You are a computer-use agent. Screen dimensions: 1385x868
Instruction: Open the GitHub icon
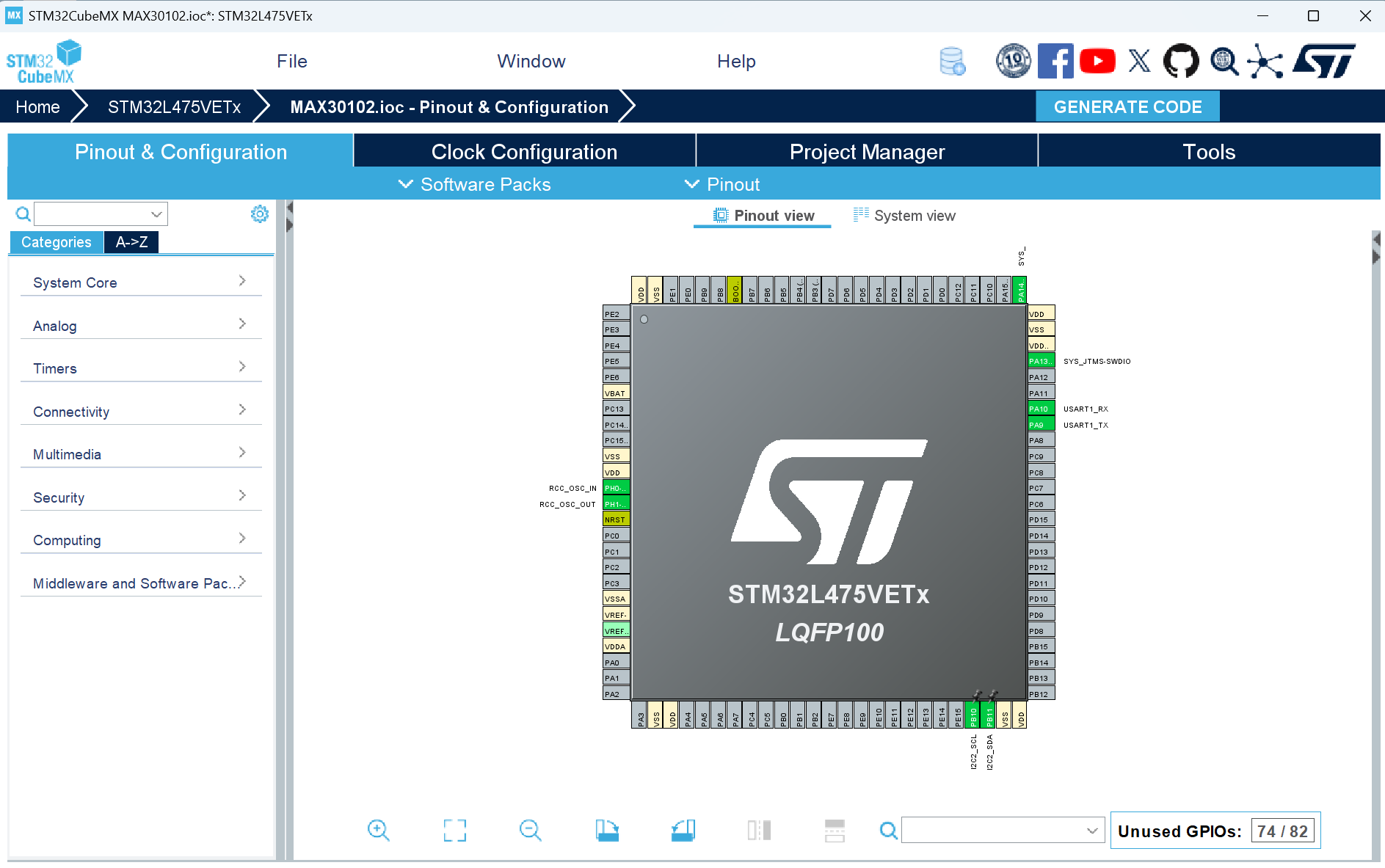click(x=1181, y=61)
